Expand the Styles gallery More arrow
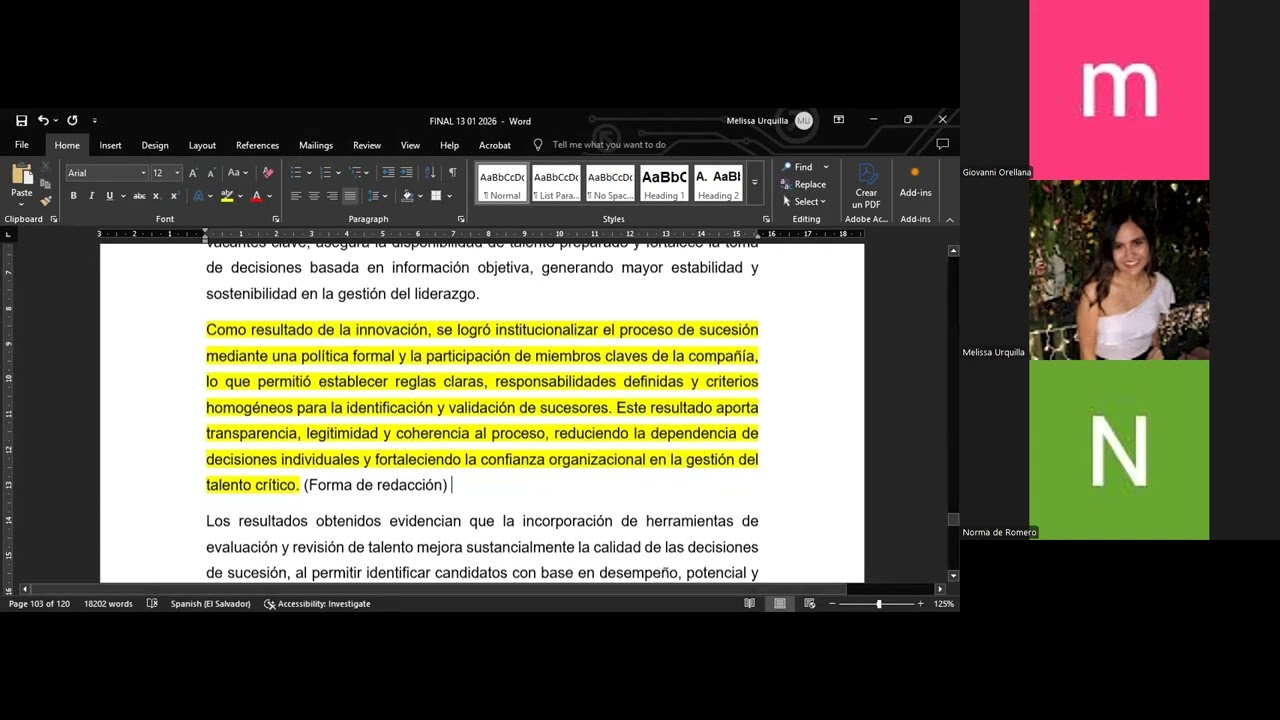 [755, 182]
